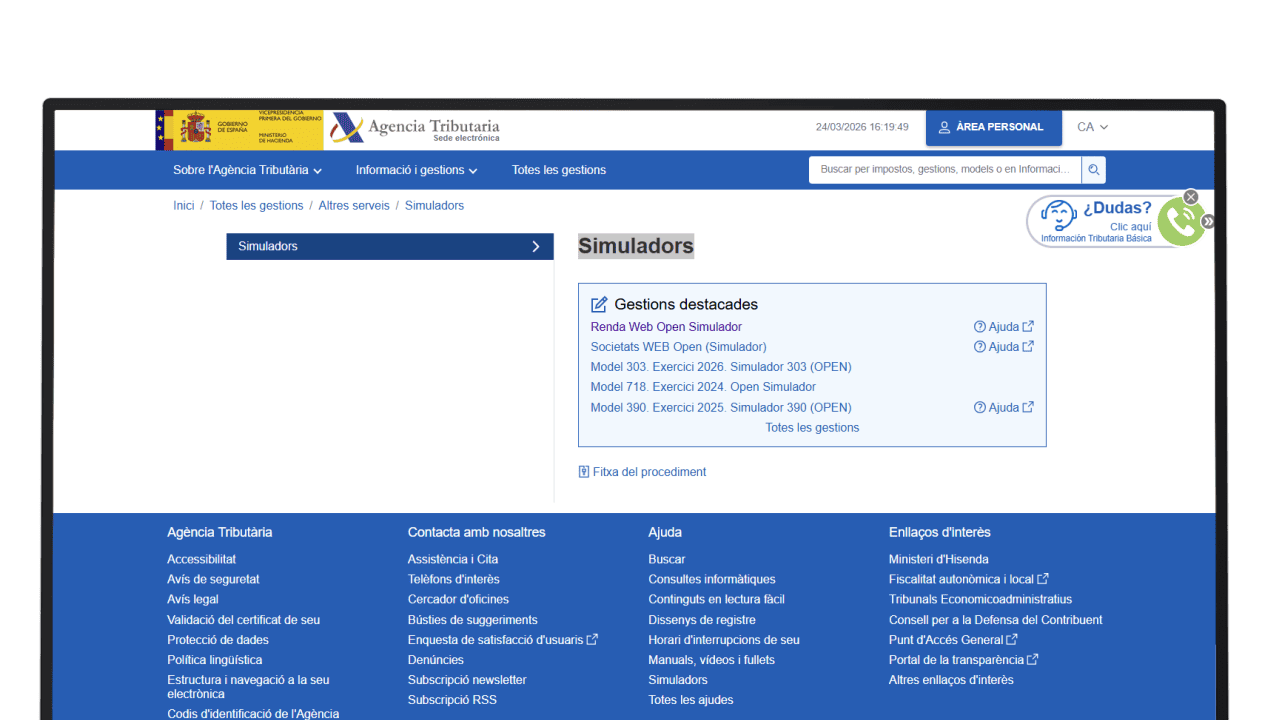The height and width of the screenshot is (720, 1280).
Task: Close the ¿Dudas? help widget
Action: 1190,197
